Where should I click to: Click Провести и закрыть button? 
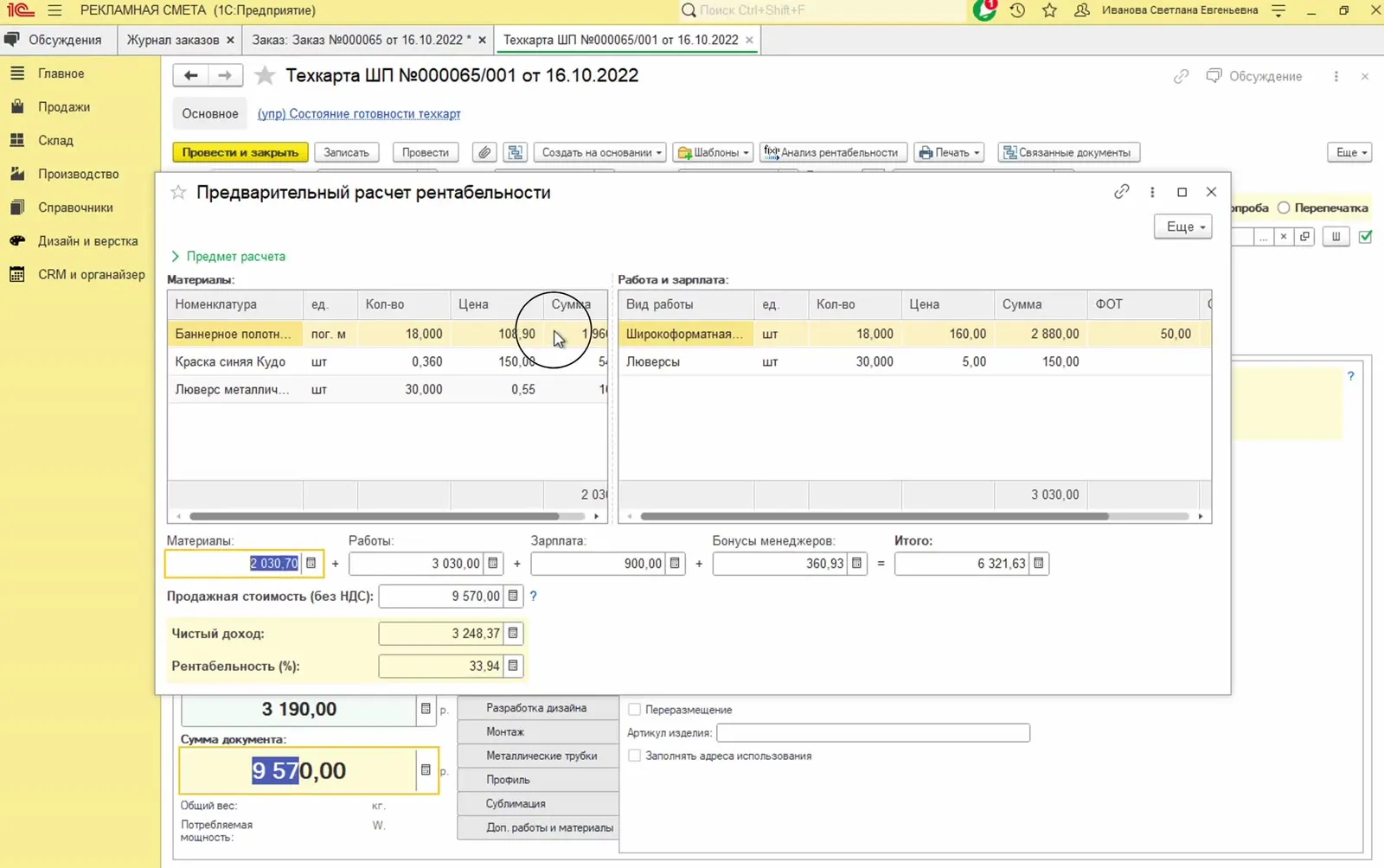[x=240, y=152]
